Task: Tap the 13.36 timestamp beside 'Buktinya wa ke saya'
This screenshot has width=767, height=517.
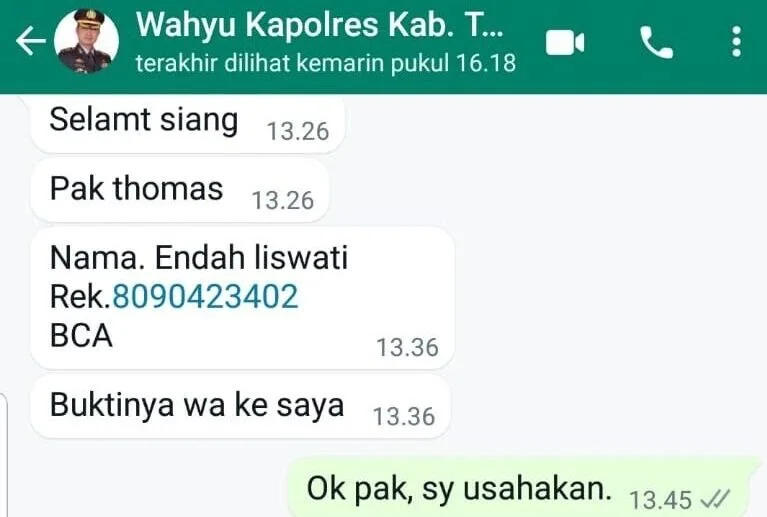Action: pyautogui.click(x=404, y=417)
